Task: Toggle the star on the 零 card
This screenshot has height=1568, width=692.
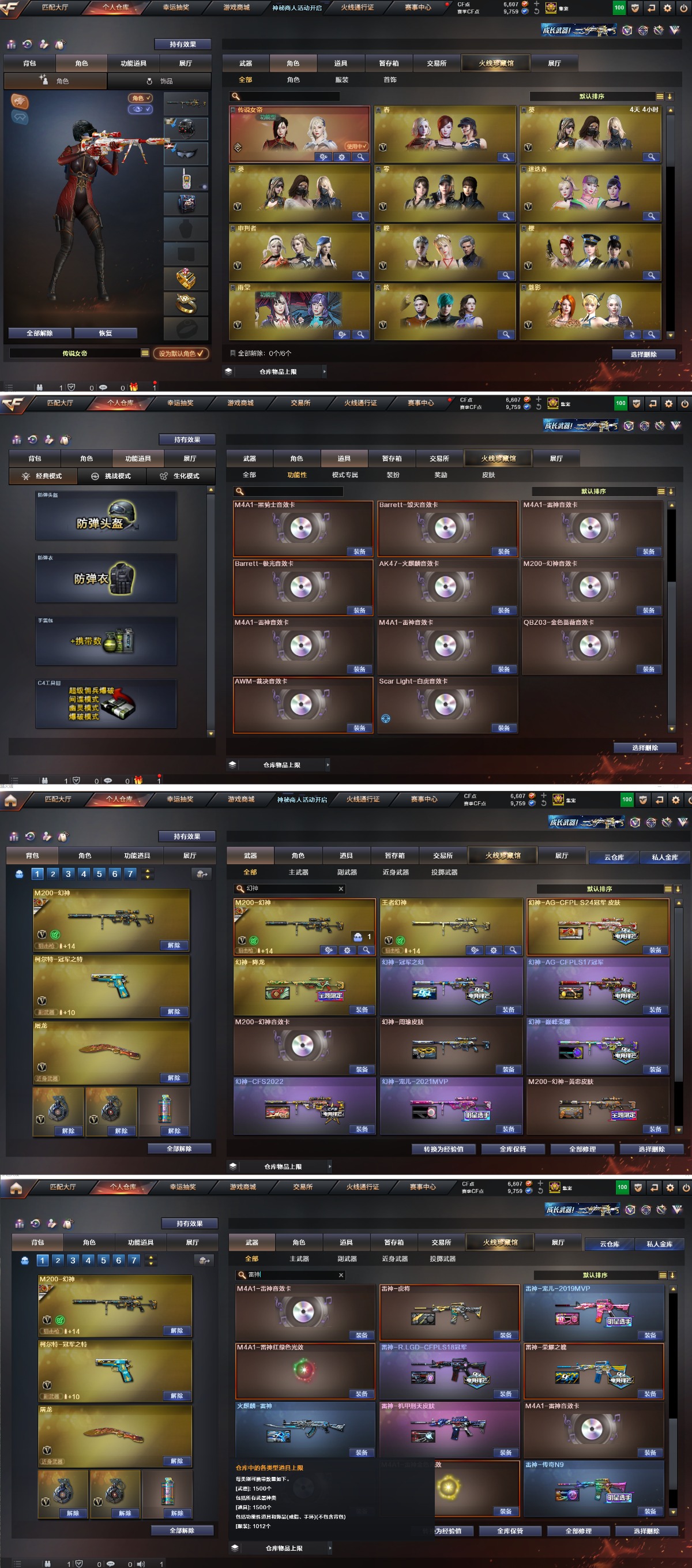Action: point(378,169)
